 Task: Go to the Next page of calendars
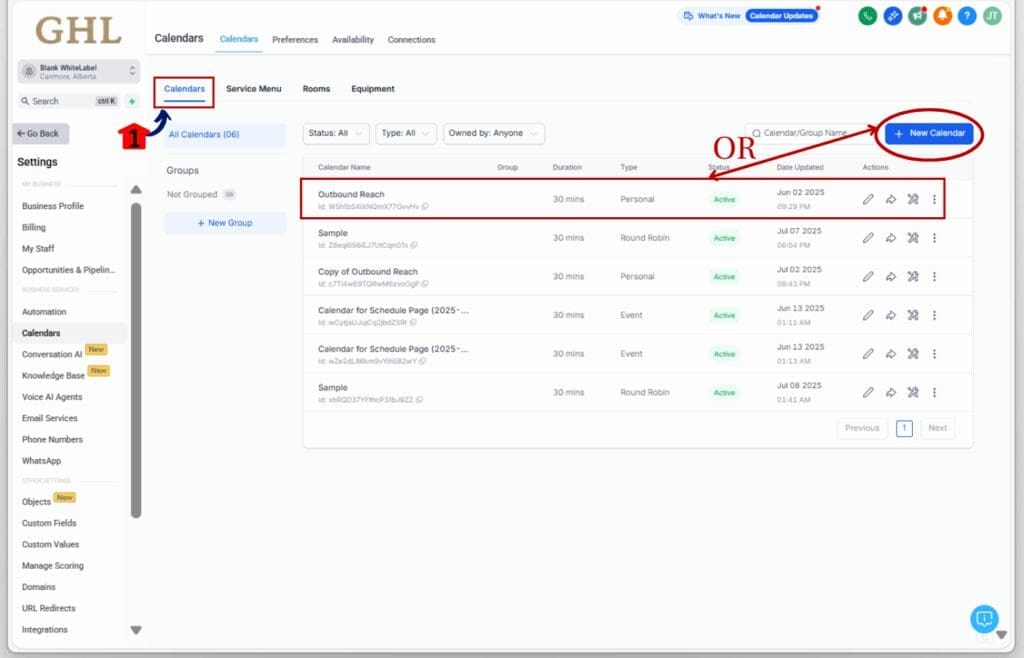tap(938, 428)
